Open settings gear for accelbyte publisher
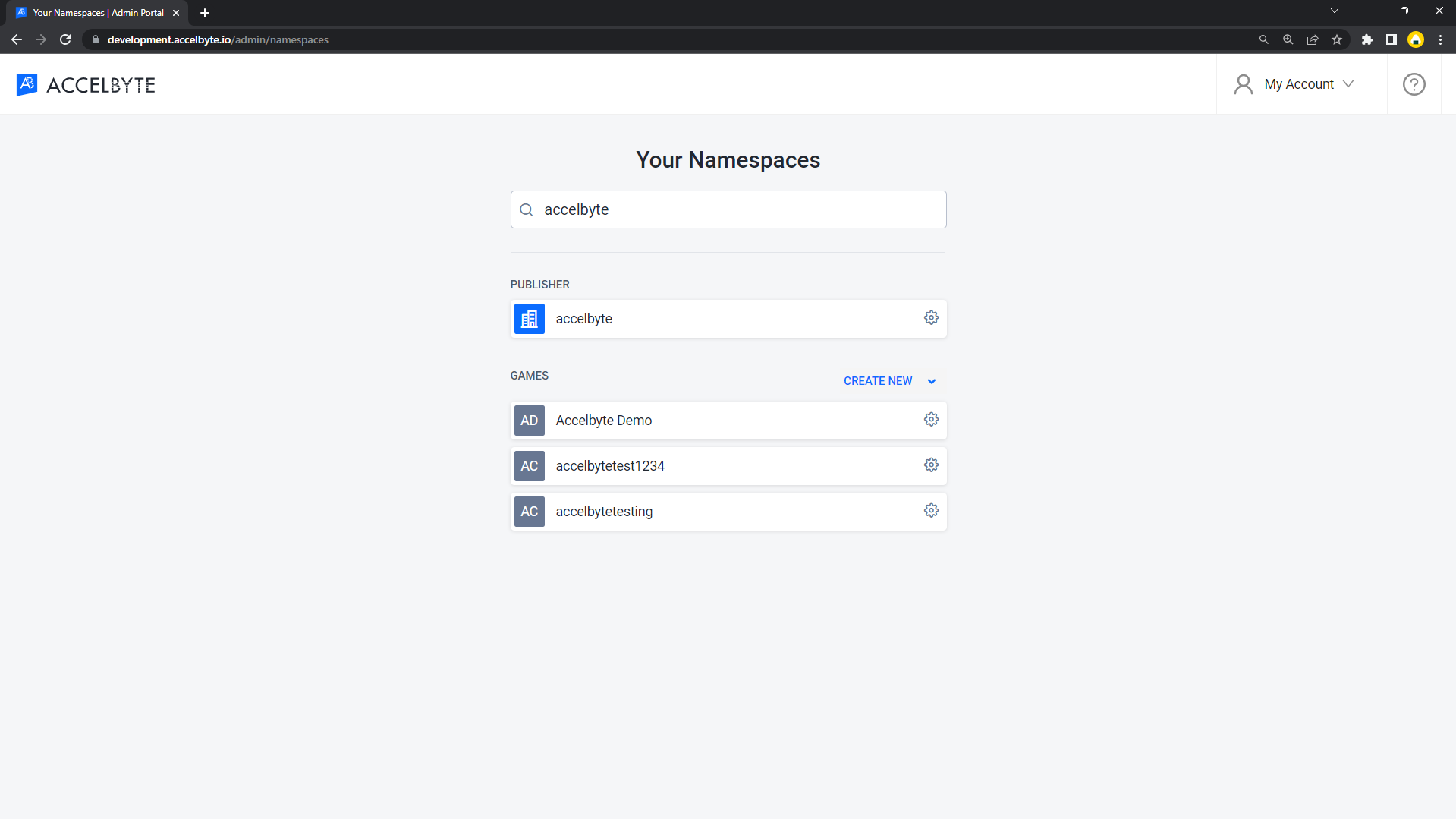Image resolution: width=1456 pixels, height=819 pixels. pos(931,318)
